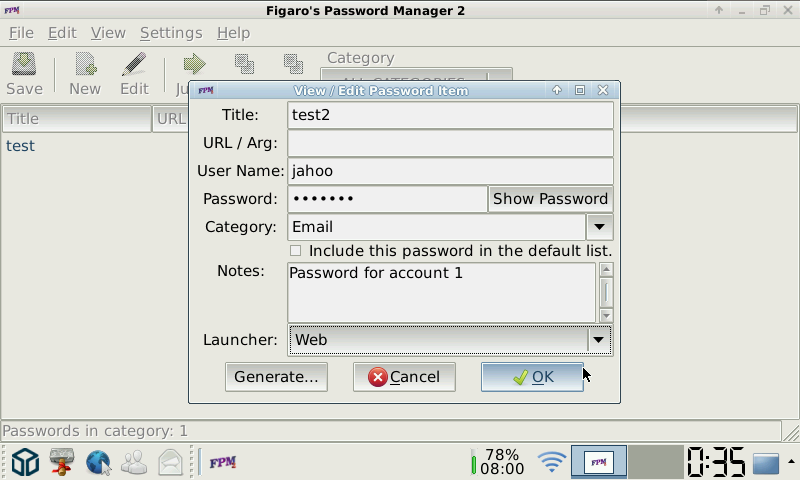800x480 pixels.
Task: Select the test entry in the list
Action: [x=20, y=146]
